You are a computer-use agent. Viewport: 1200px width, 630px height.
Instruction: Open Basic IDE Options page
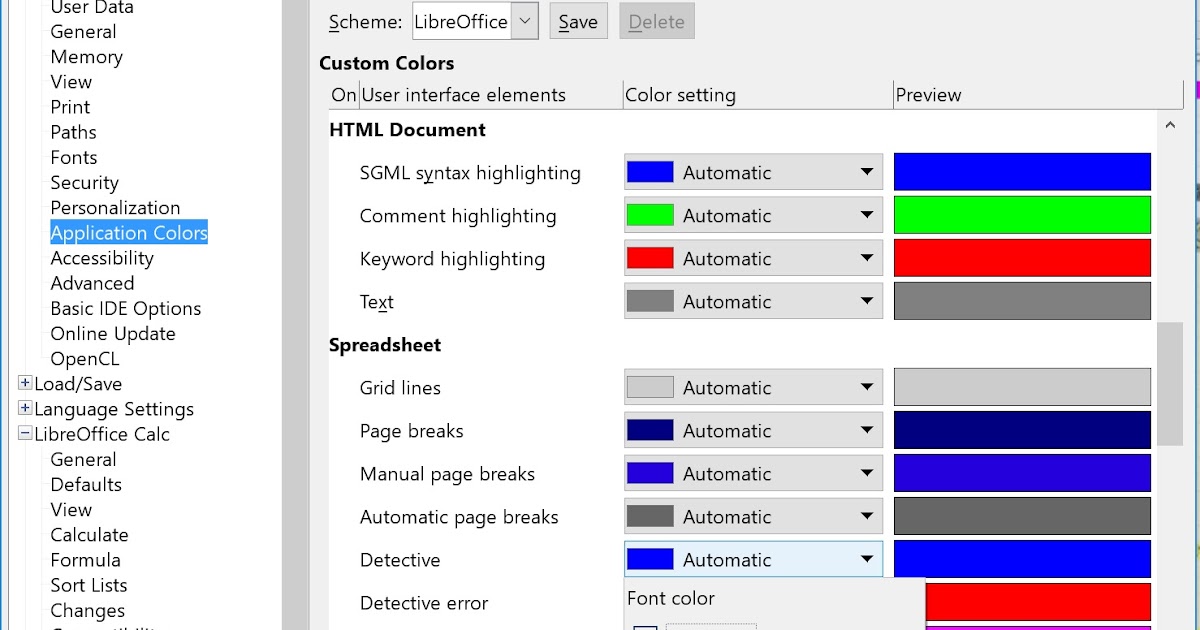(x=125, y=308)
